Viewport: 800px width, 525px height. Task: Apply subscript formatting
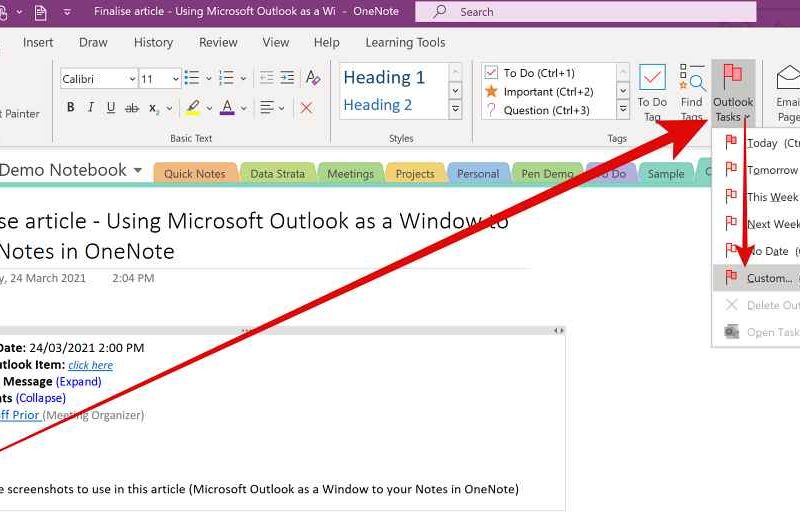(x=154, y=108)
